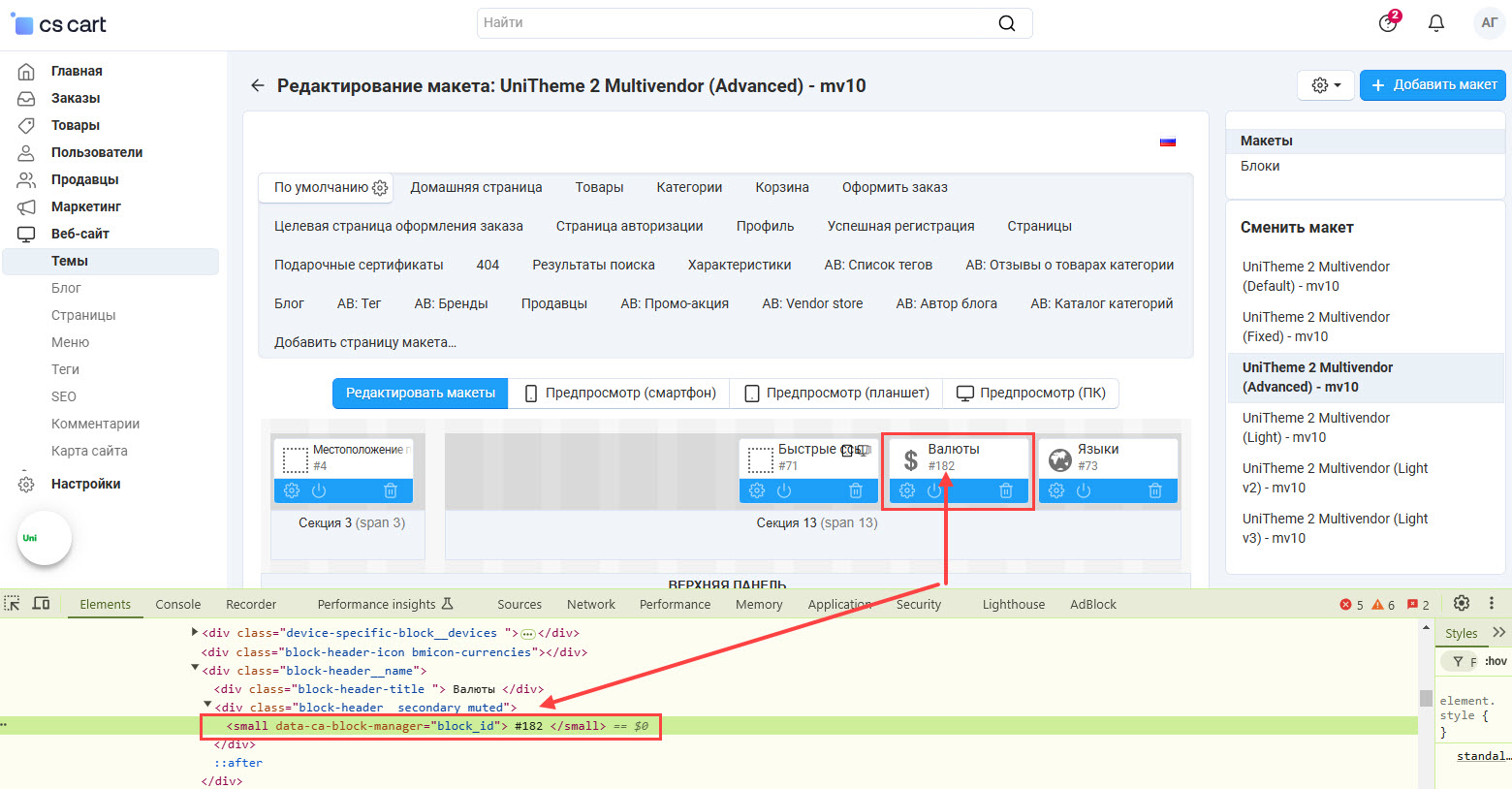Switch to DevTools Console tab
The width and height of the screenshot is (1512, 789).
coord(177,604)
